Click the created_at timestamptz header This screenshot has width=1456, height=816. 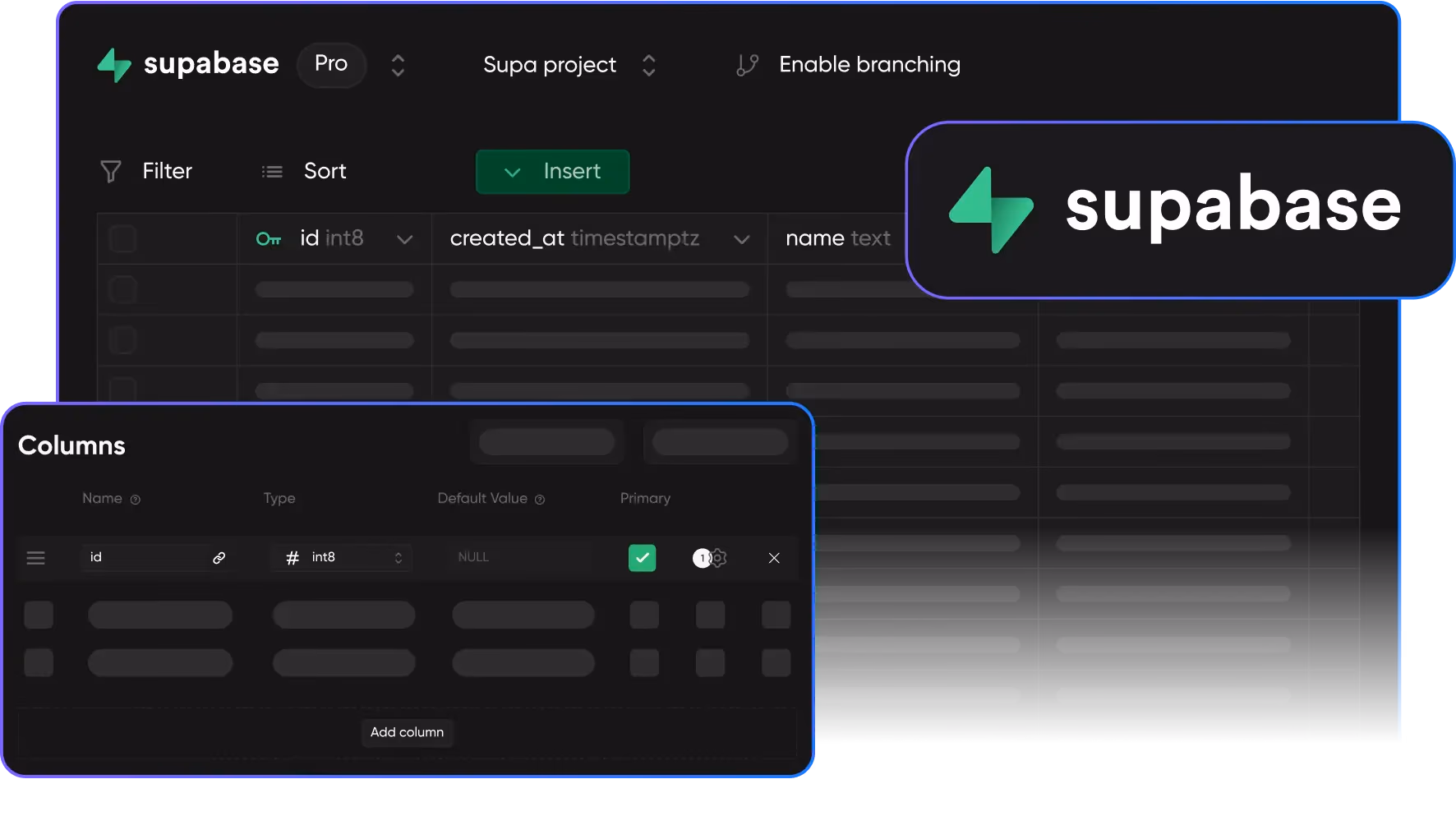pos(574,238)
